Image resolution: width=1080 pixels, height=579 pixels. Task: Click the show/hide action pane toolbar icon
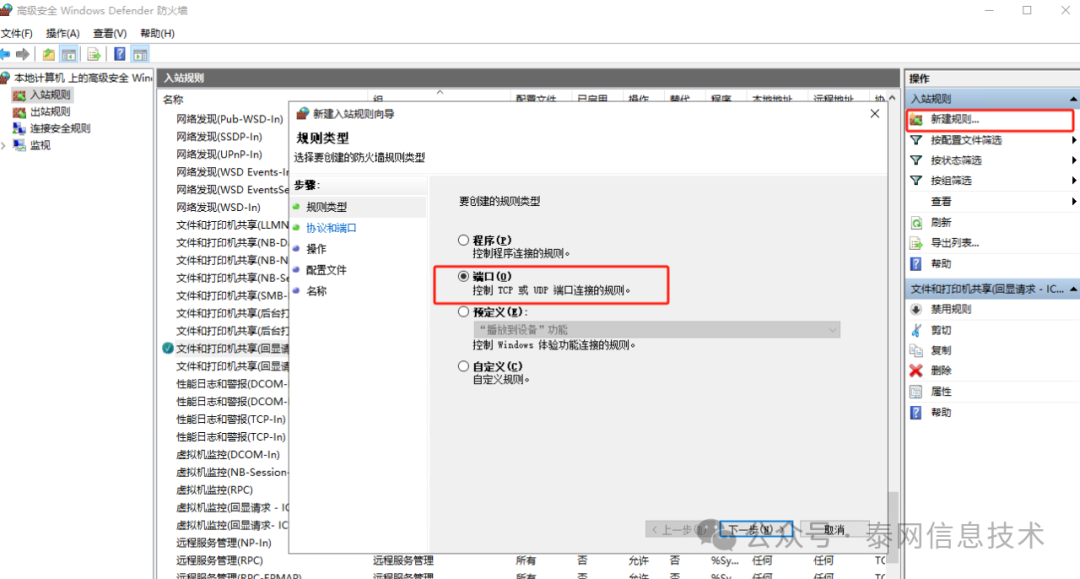(x=141, y=54)
